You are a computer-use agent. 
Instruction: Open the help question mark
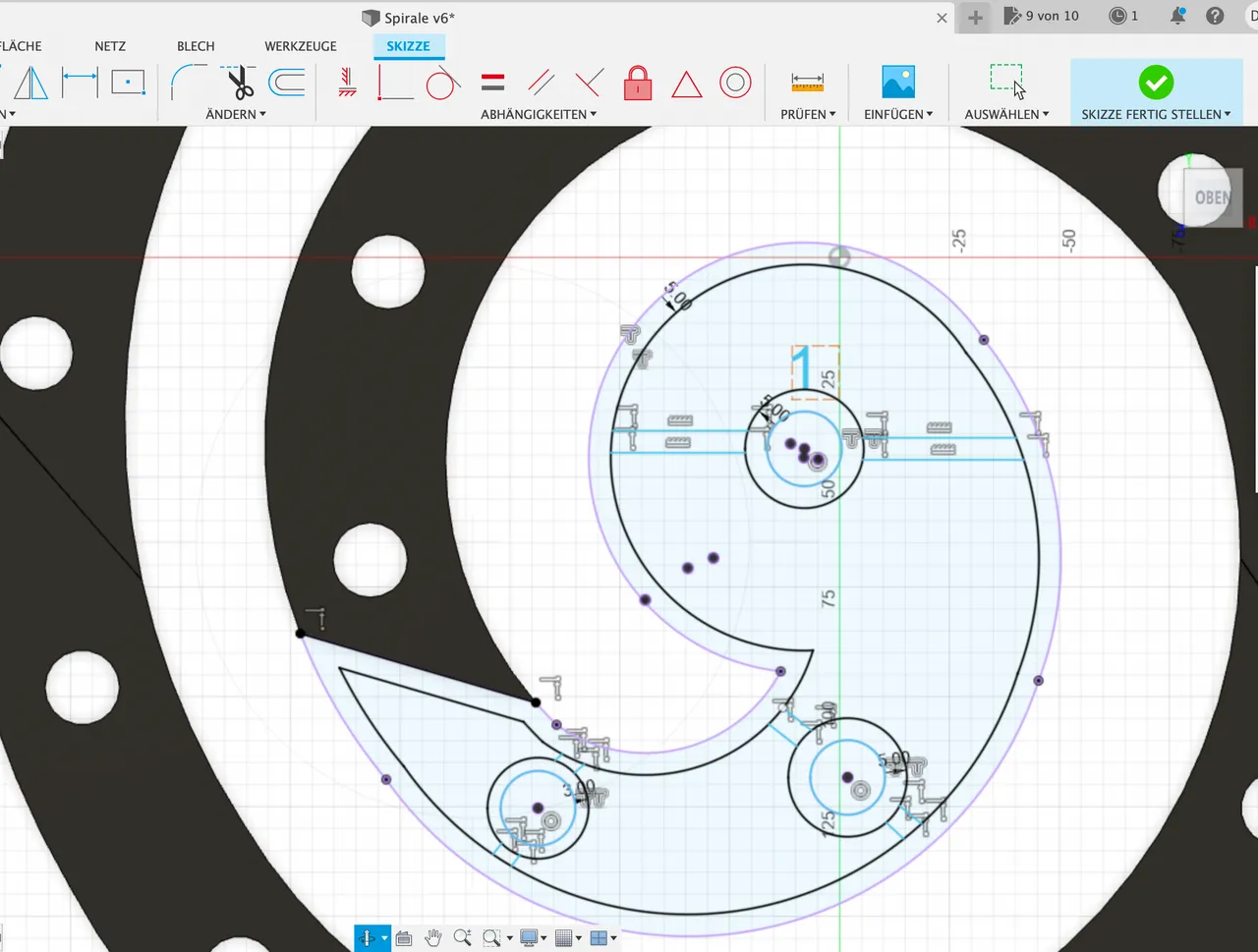(1215, 16)
